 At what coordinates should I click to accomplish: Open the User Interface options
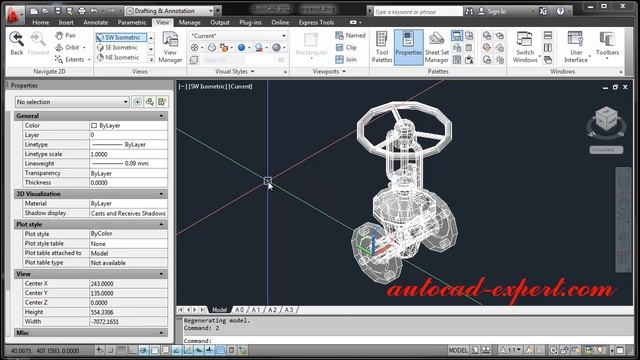pos(576,47)
